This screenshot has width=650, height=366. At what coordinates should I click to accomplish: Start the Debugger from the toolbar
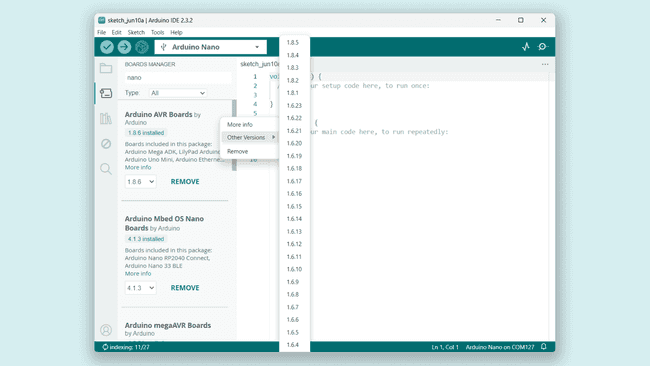coord(142,47)
